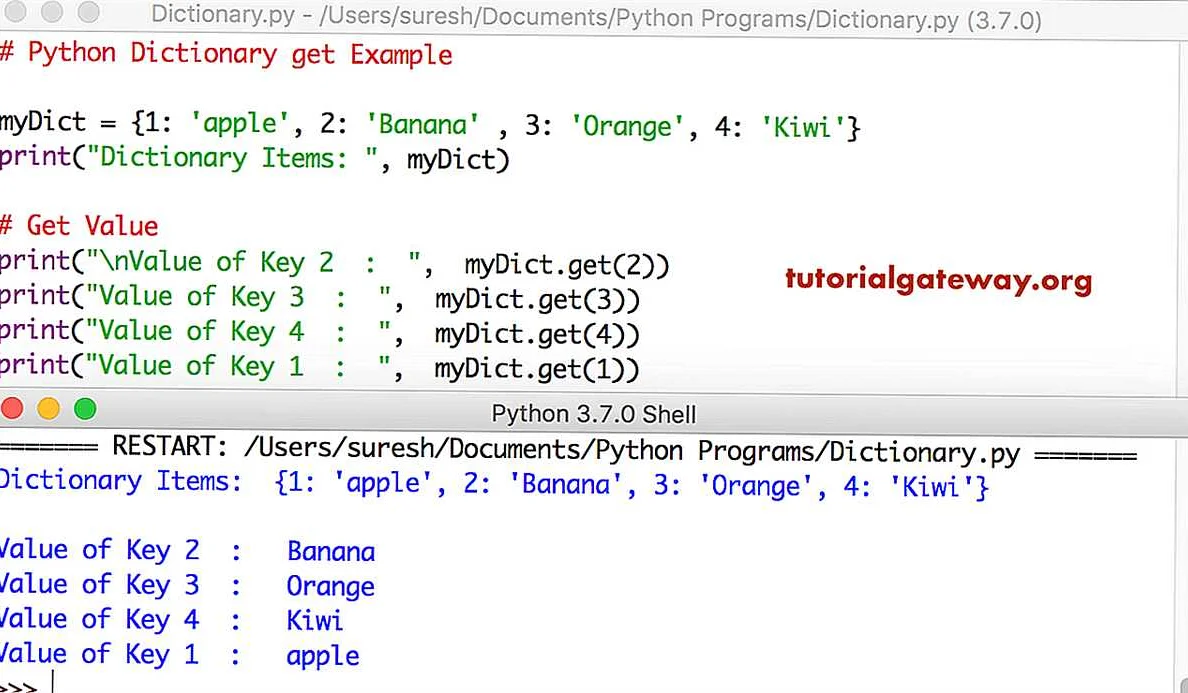This screenshot has width=1188, height=693.
Task: Click the Dictionary.py editor's gray zoom button
Action: [x=88, y=12]
